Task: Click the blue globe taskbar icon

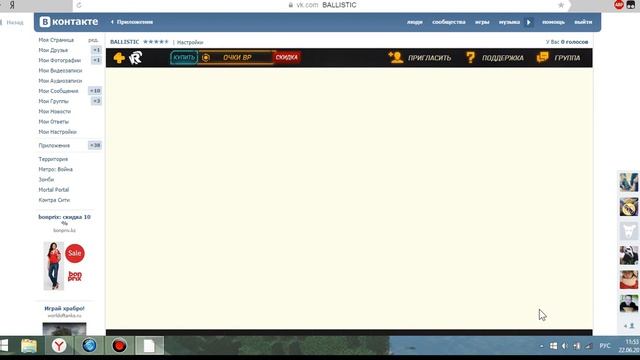Action: [89, 346]
